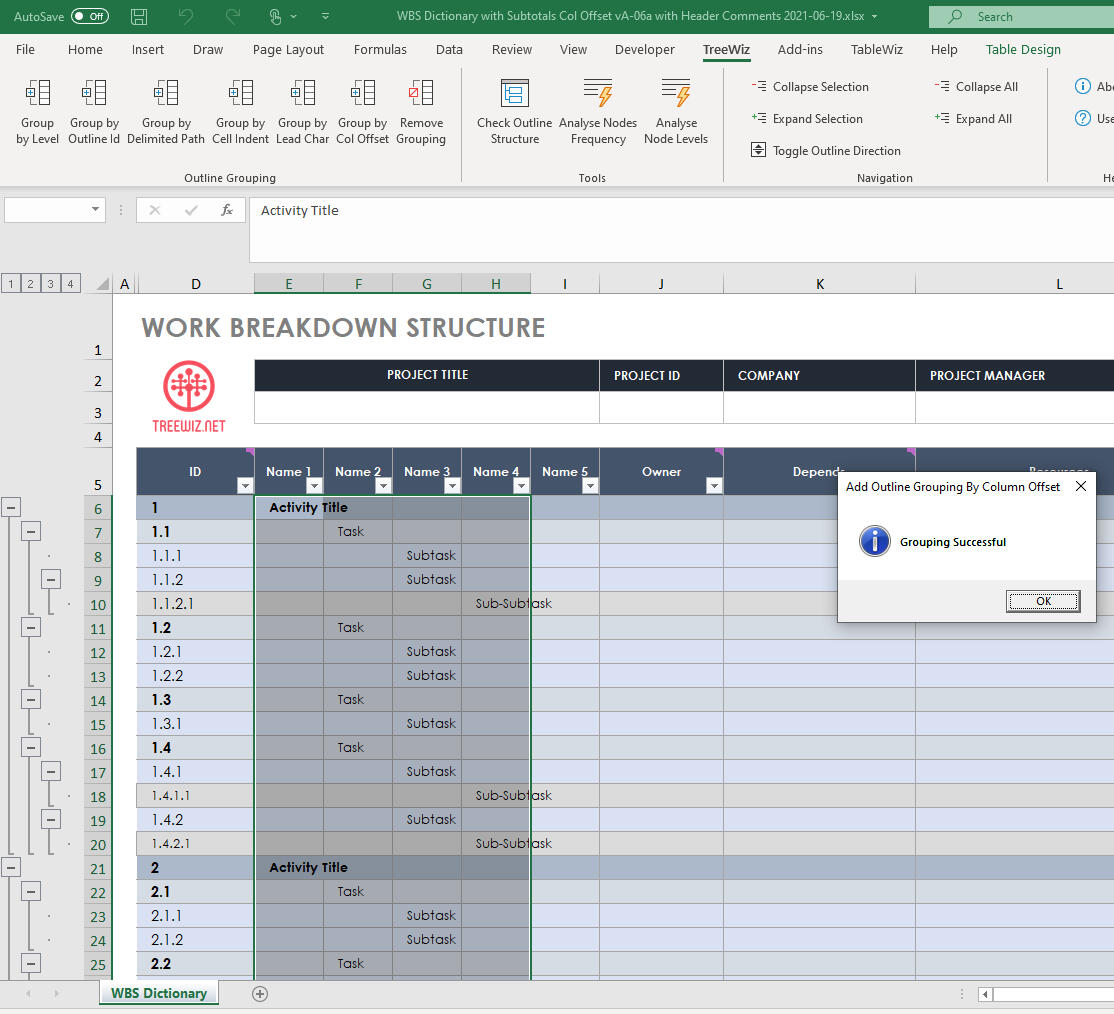Open the Owner column filter dropdown
This screenshot has width=1114, height=1014.
click(713, 486)
